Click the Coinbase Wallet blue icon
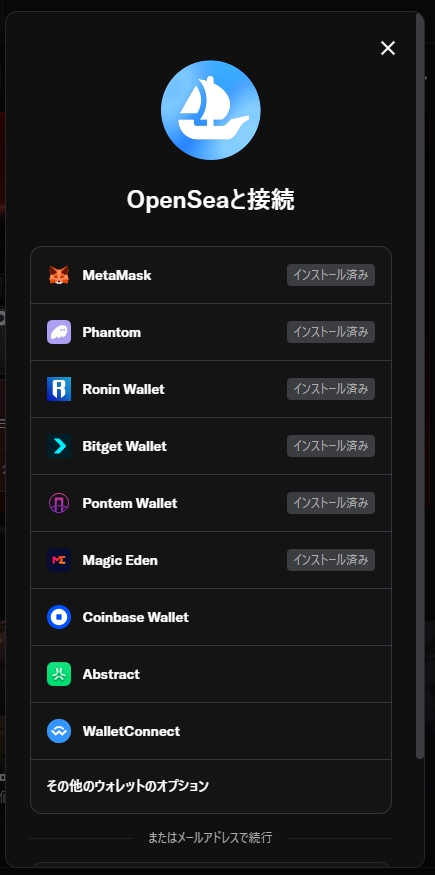Viewport: 435px width, 875px height. click(x=59, y=617)
